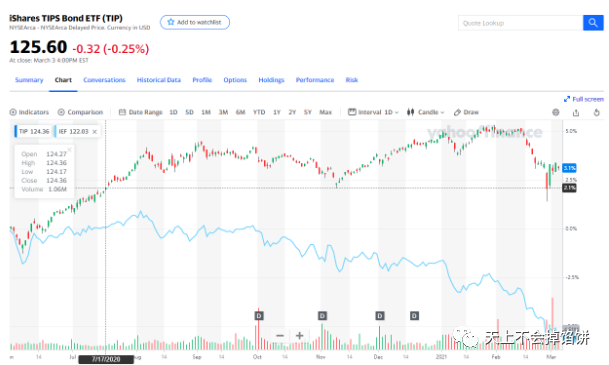Select the 1M range

pos(206,112)
